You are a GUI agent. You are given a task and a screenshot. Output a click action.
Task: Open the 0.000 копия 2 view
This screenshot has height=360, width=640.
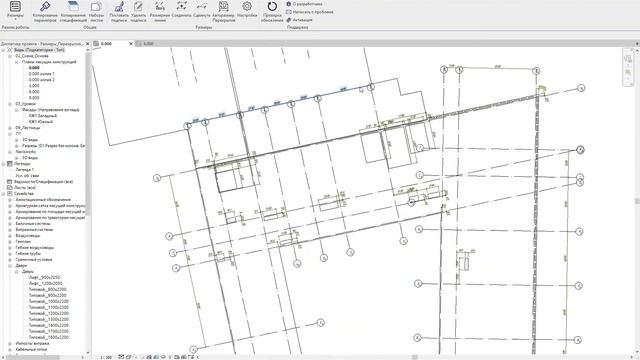(x=42, y=80)
